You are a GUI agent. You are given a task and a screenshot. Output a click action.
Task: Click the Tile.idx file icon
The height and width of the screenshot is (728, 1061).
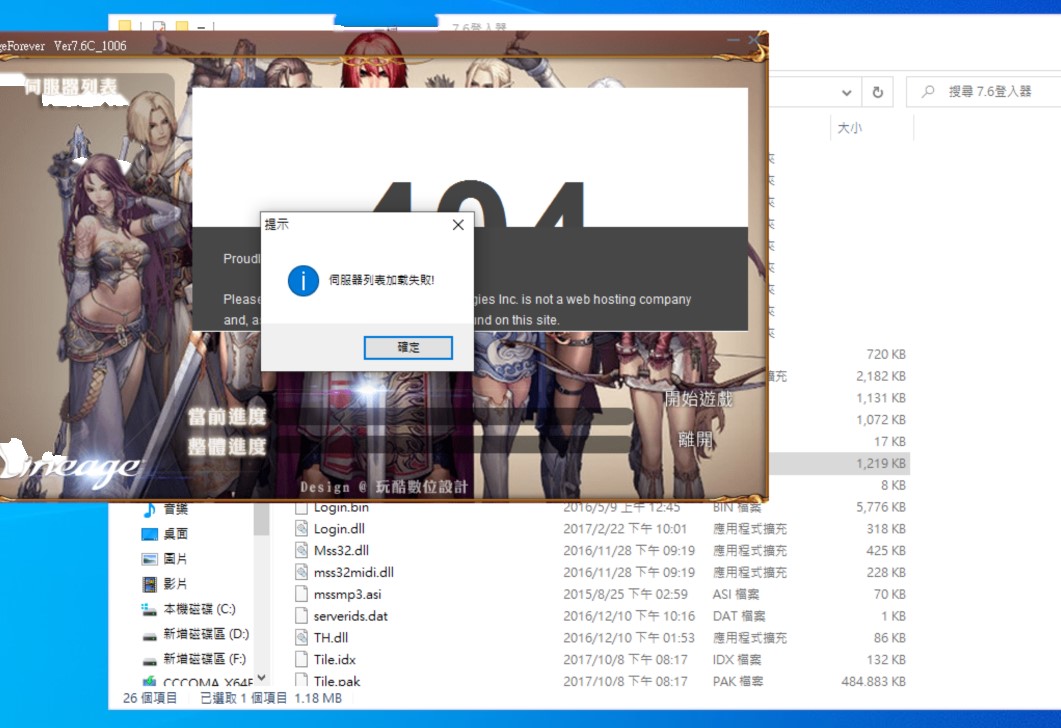[302, 660]
